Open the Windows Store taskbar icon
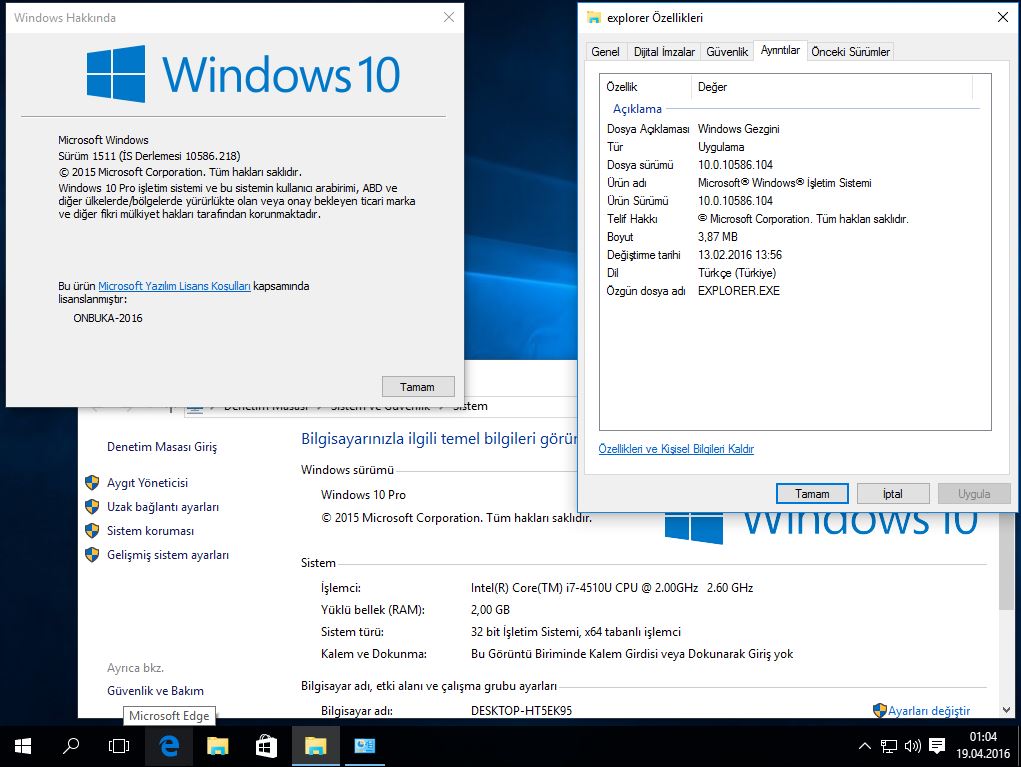The image size is (1021, 767). click(x=266, y=745)
